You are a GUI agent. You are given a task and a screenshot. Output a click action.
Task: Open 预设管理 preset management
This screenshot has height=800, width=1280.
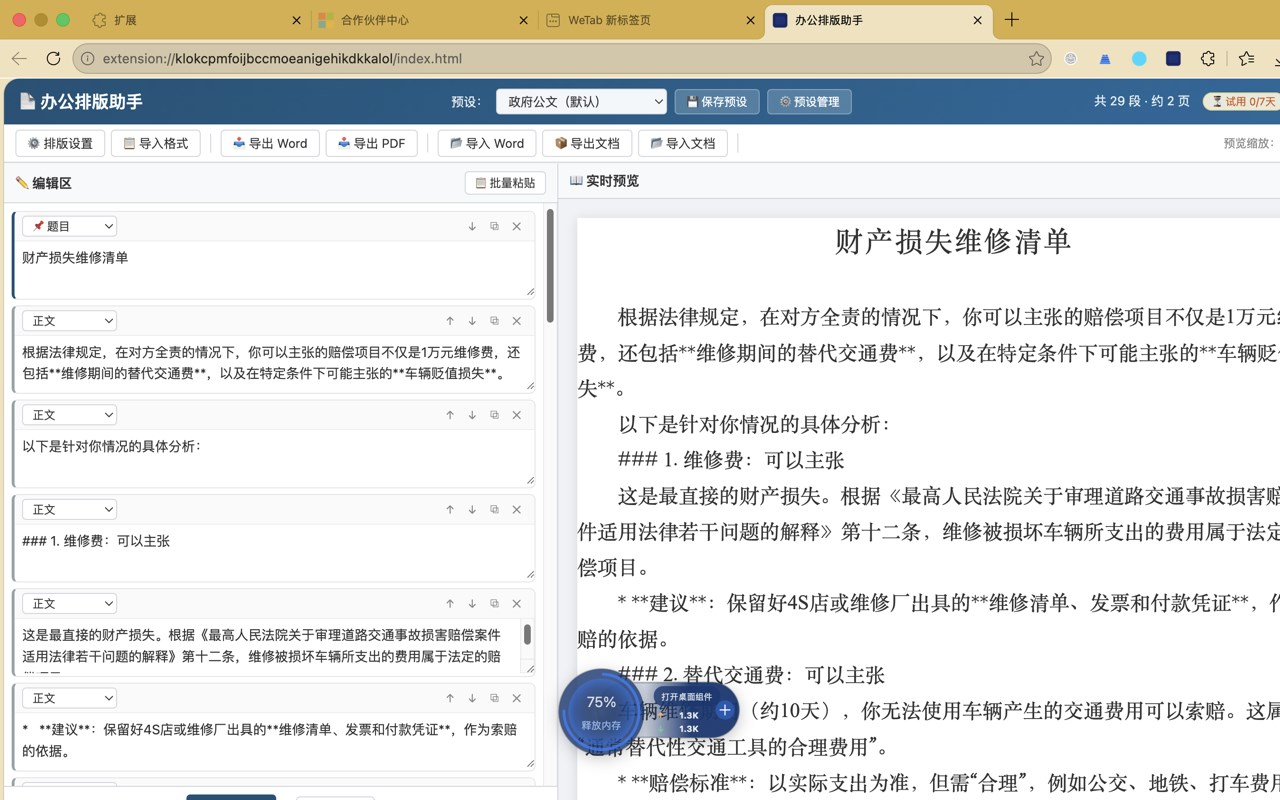point(809,101)
